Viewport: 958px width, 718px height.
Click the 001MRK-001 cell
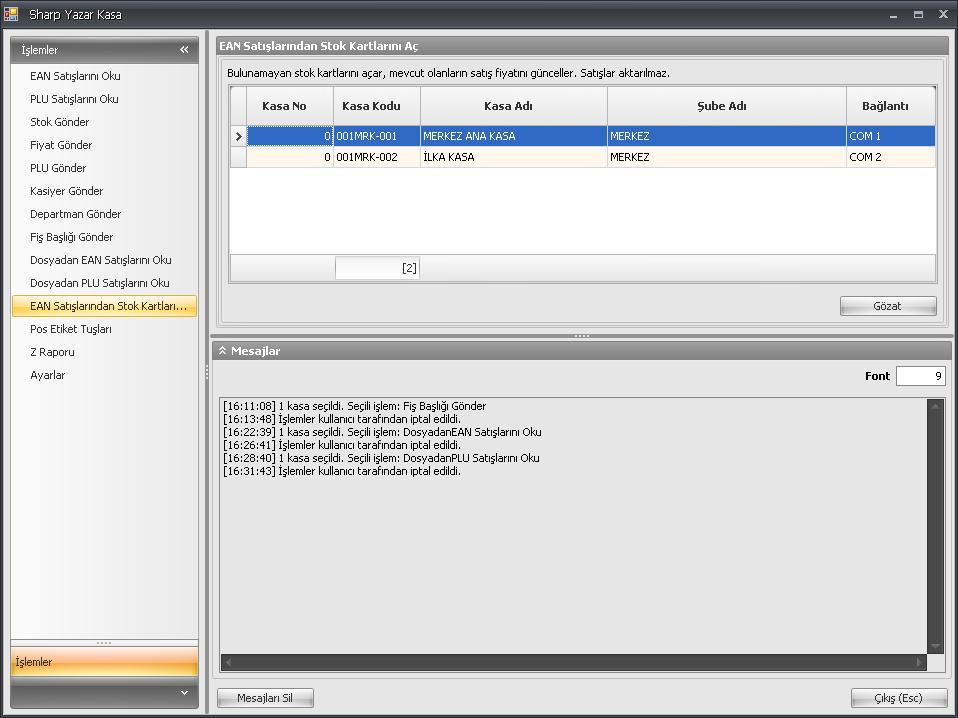coord(377,136)
